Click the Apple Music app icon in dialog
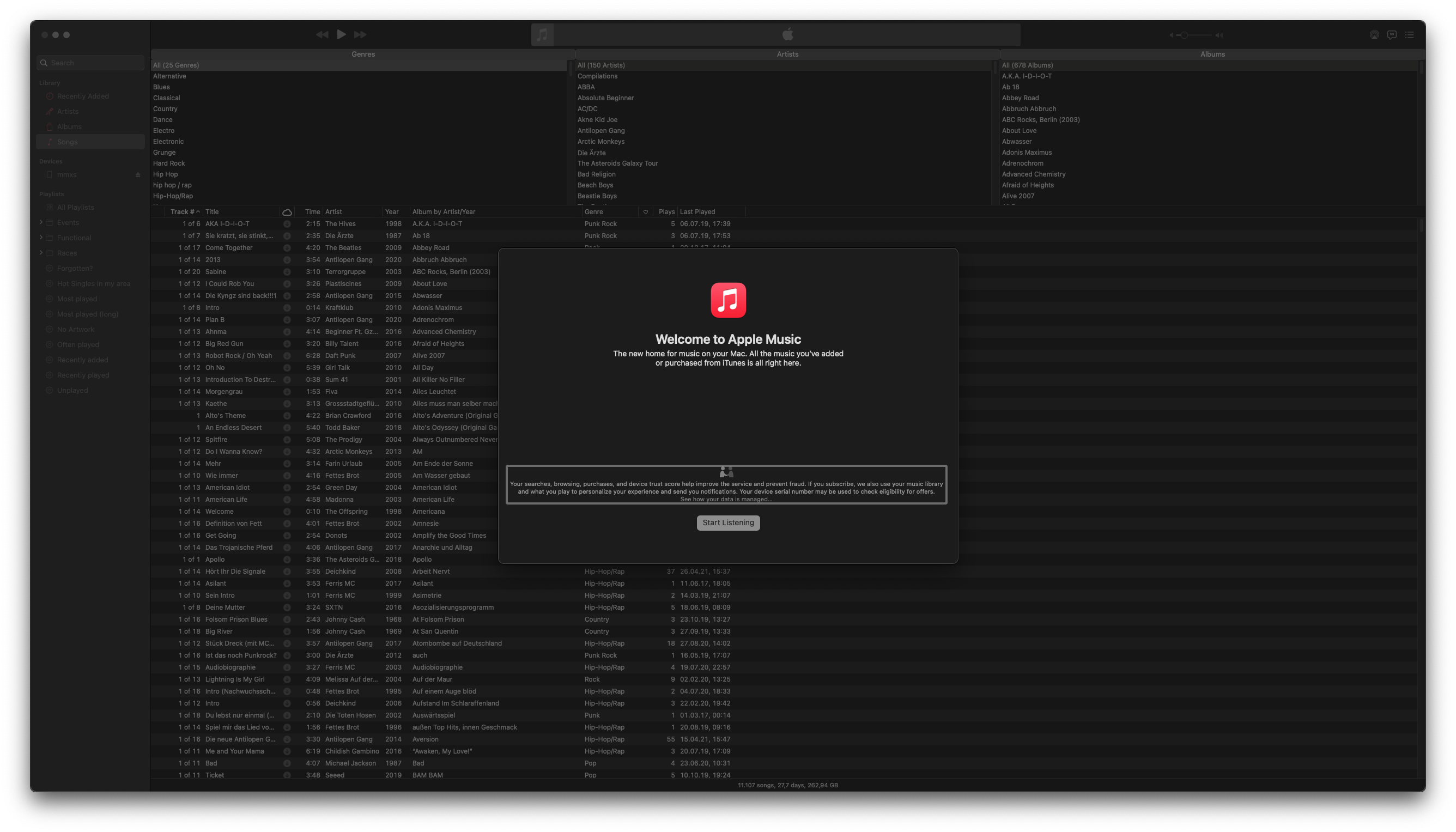 coord(728,300)
